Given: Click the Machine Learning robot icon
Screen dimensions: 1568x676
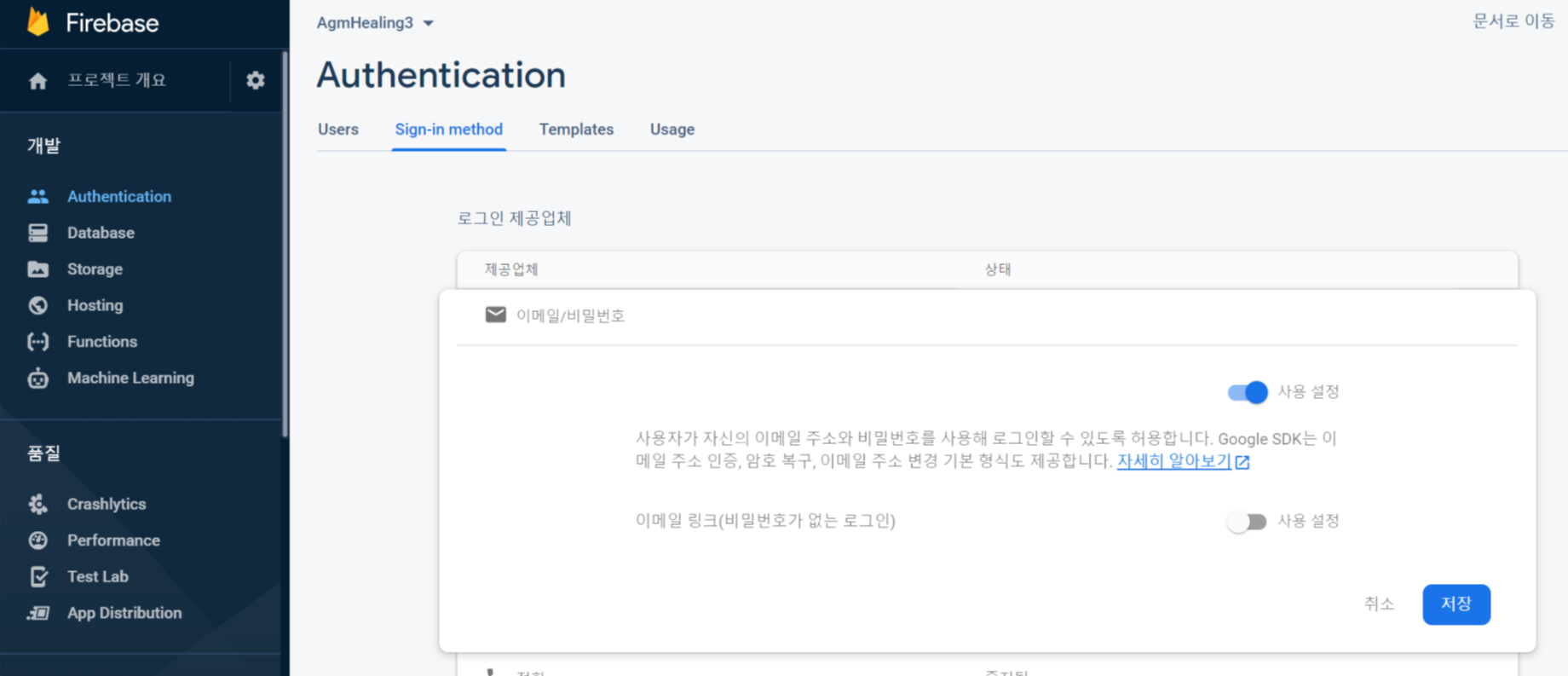Looking at the screenshot, I should (38, 378).
